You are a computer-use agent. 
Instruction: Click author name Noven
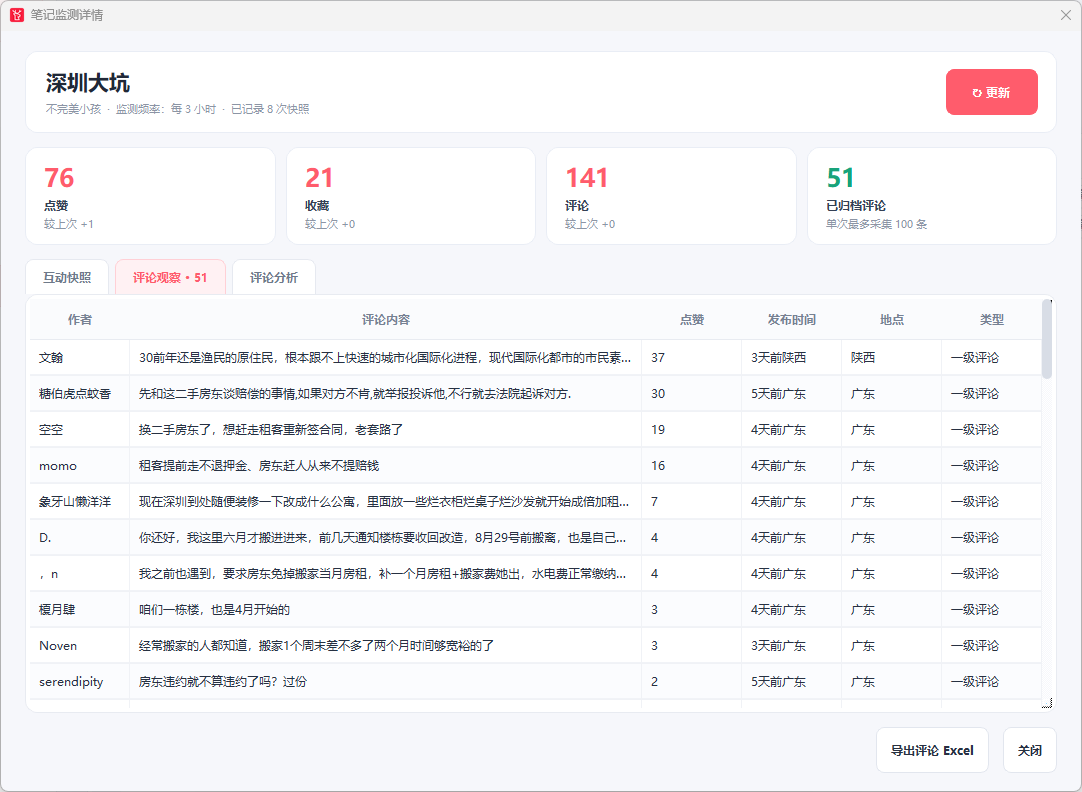[58, 646]
